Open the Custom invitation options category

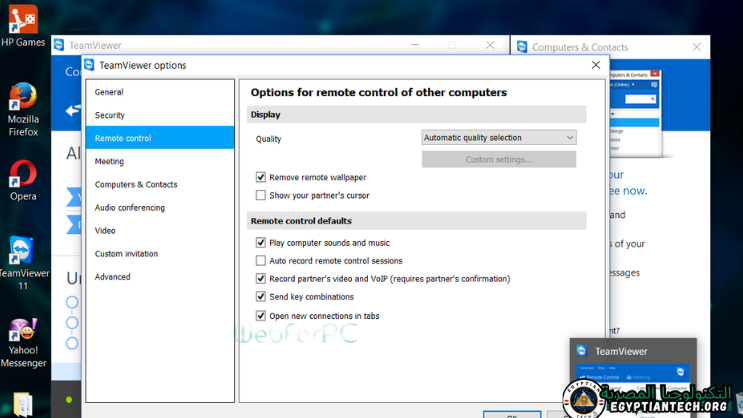click(x=160, y=254)
